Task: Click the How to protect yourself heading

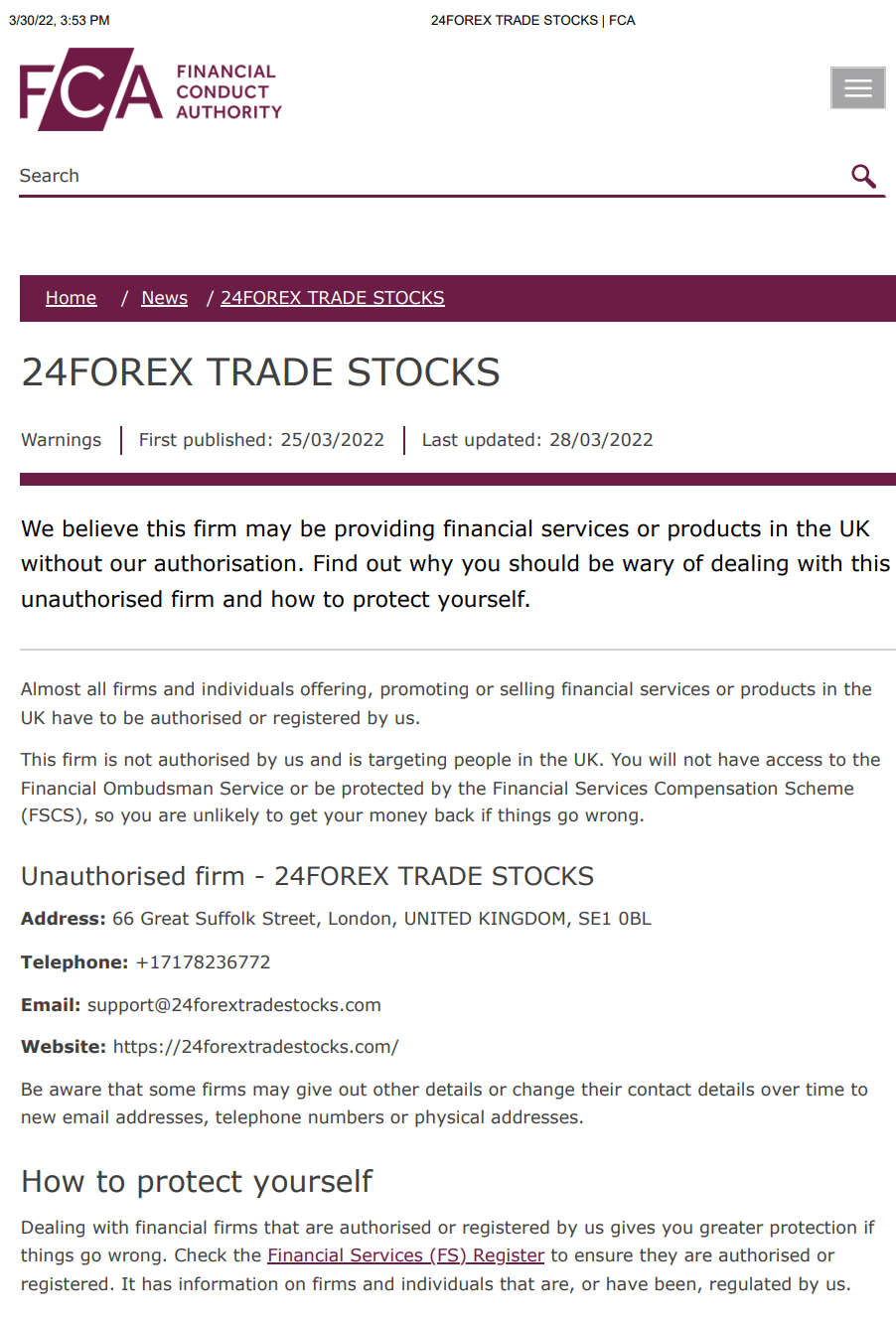Action: [x=197, y=1181]
